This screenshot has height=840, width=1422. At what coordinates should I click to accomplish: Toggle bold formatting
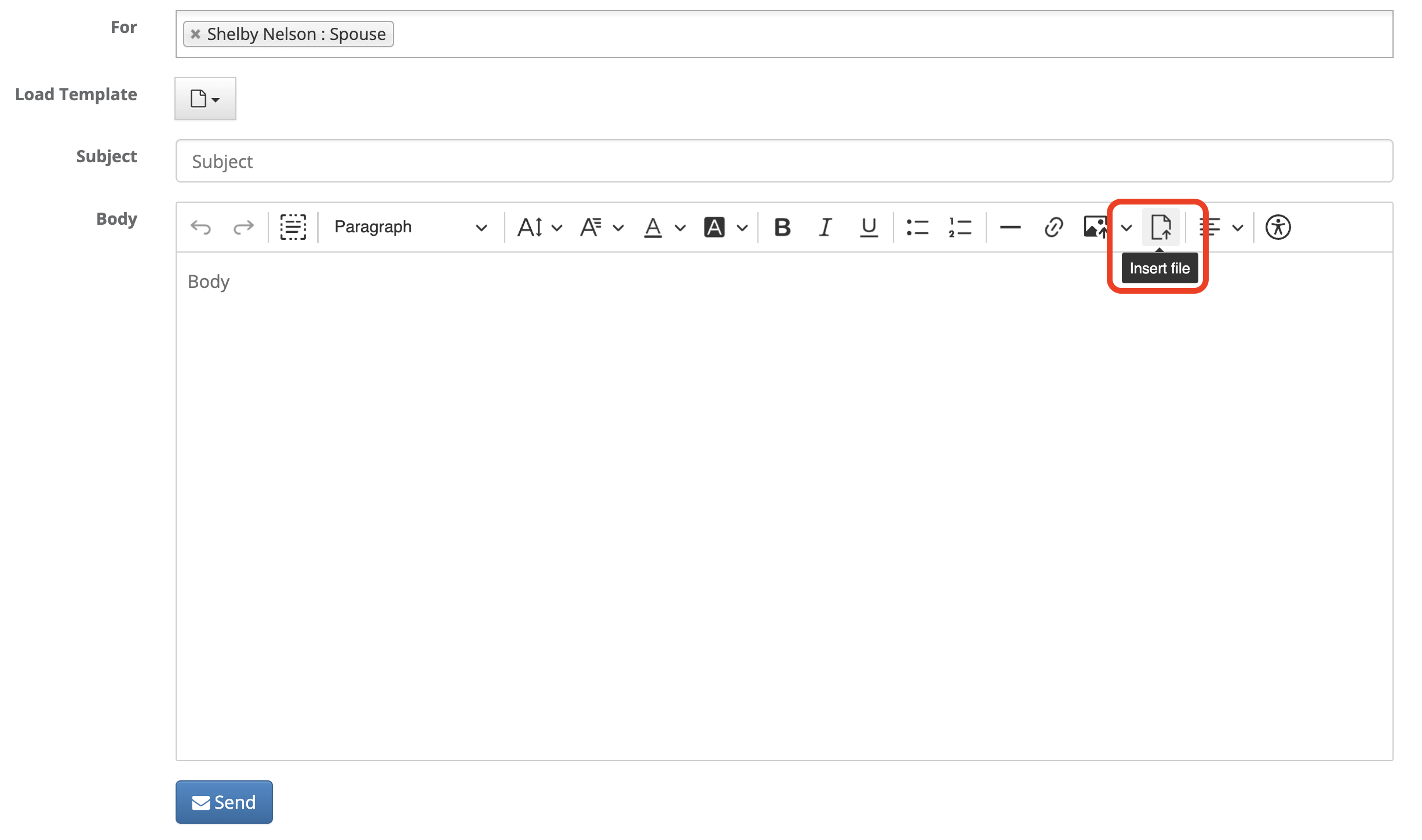(782, 227)
